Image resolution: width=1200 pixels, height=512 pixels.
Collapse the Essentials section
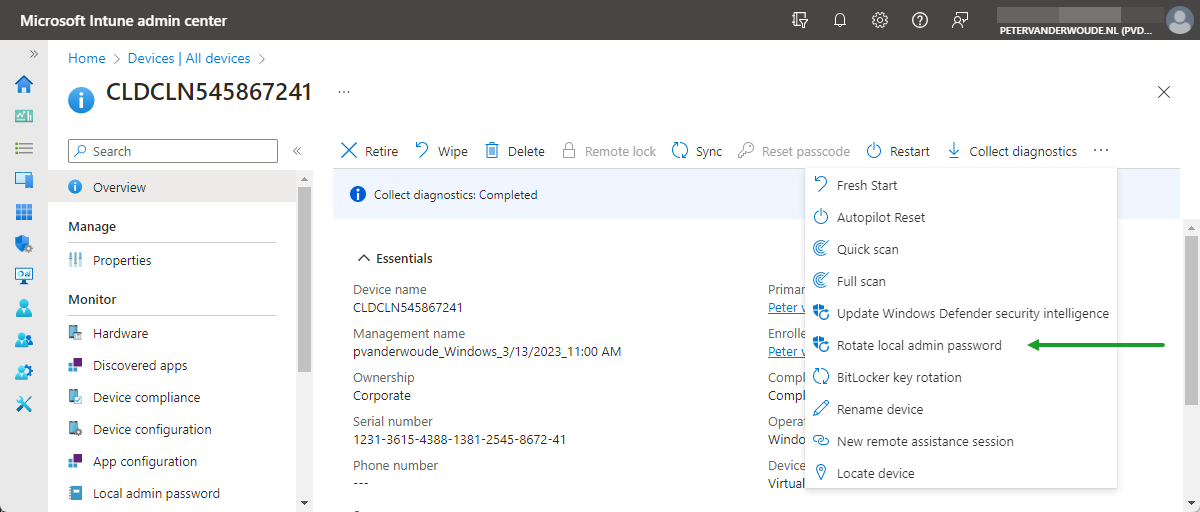[363, 258]
